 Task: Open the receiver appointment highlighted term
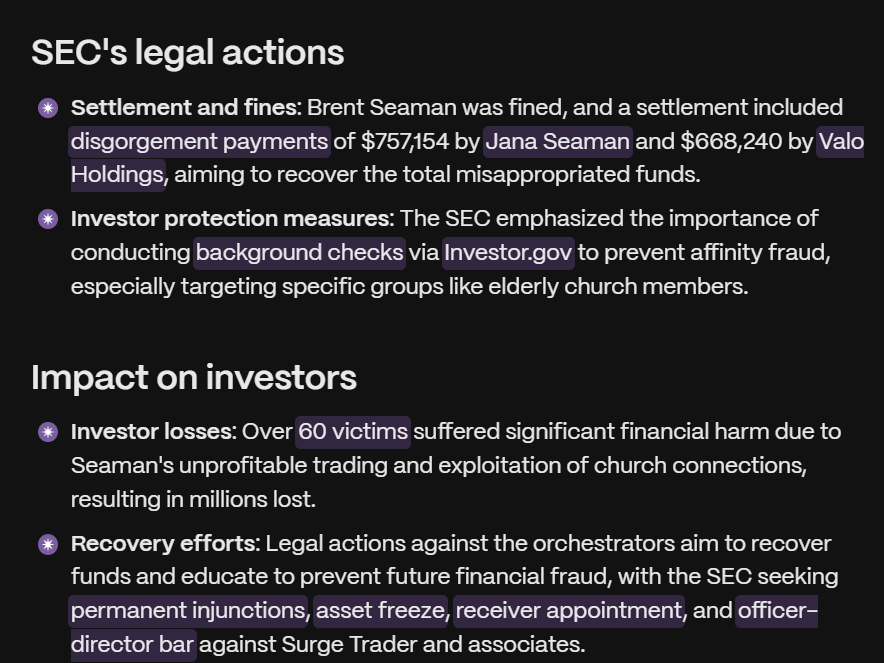point(569,611)
